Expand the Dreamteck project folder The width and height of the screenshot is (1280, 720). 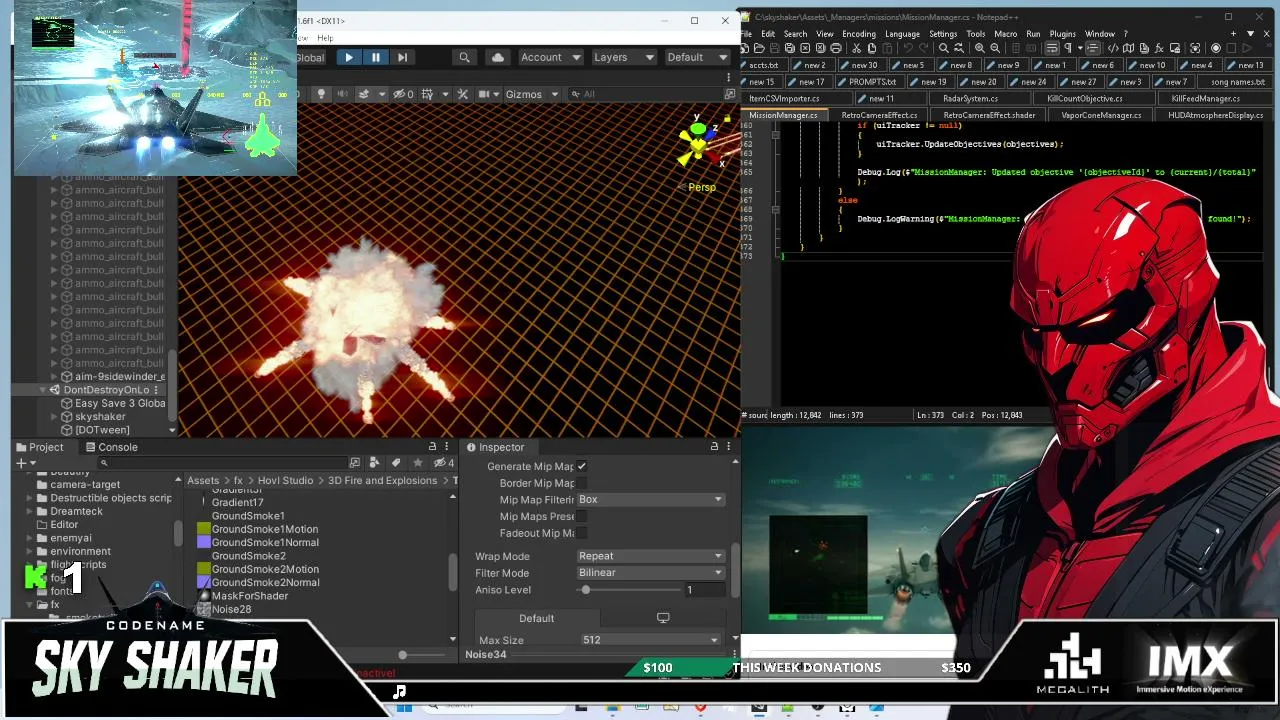29,511
